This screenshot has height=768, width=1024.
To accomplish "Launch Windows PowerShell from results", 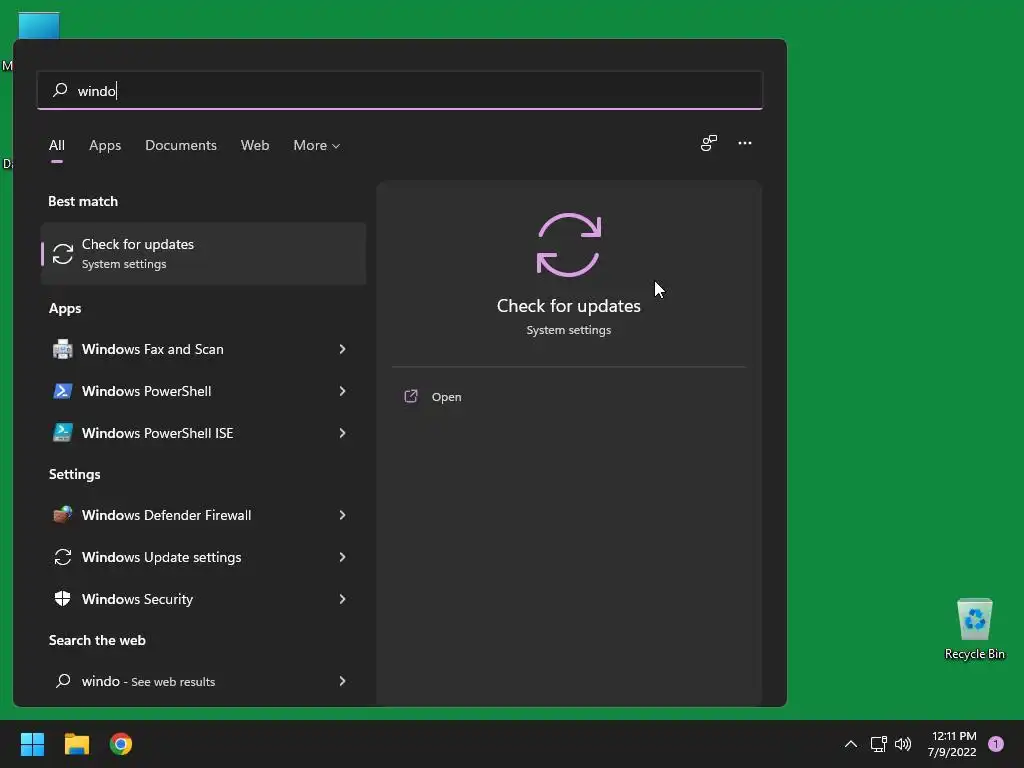I will click(203, 391).
